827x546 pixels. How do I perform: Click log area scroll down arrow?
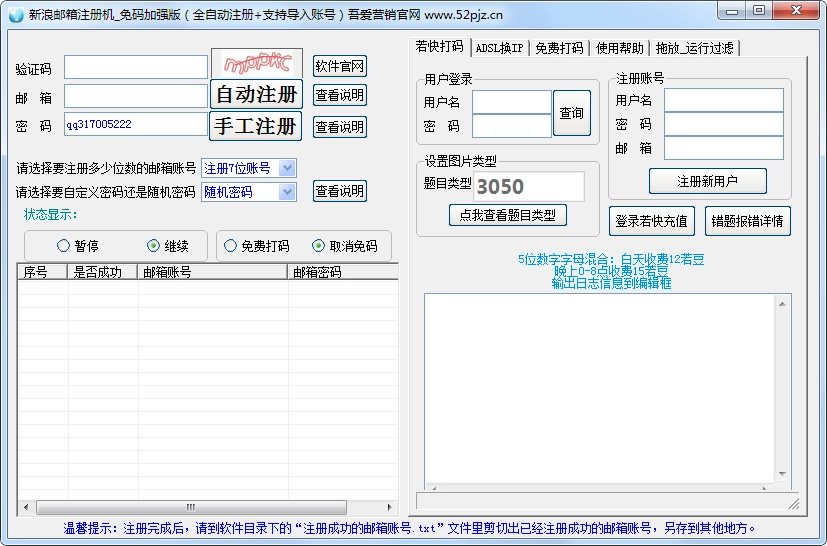(x=782, y=474)
